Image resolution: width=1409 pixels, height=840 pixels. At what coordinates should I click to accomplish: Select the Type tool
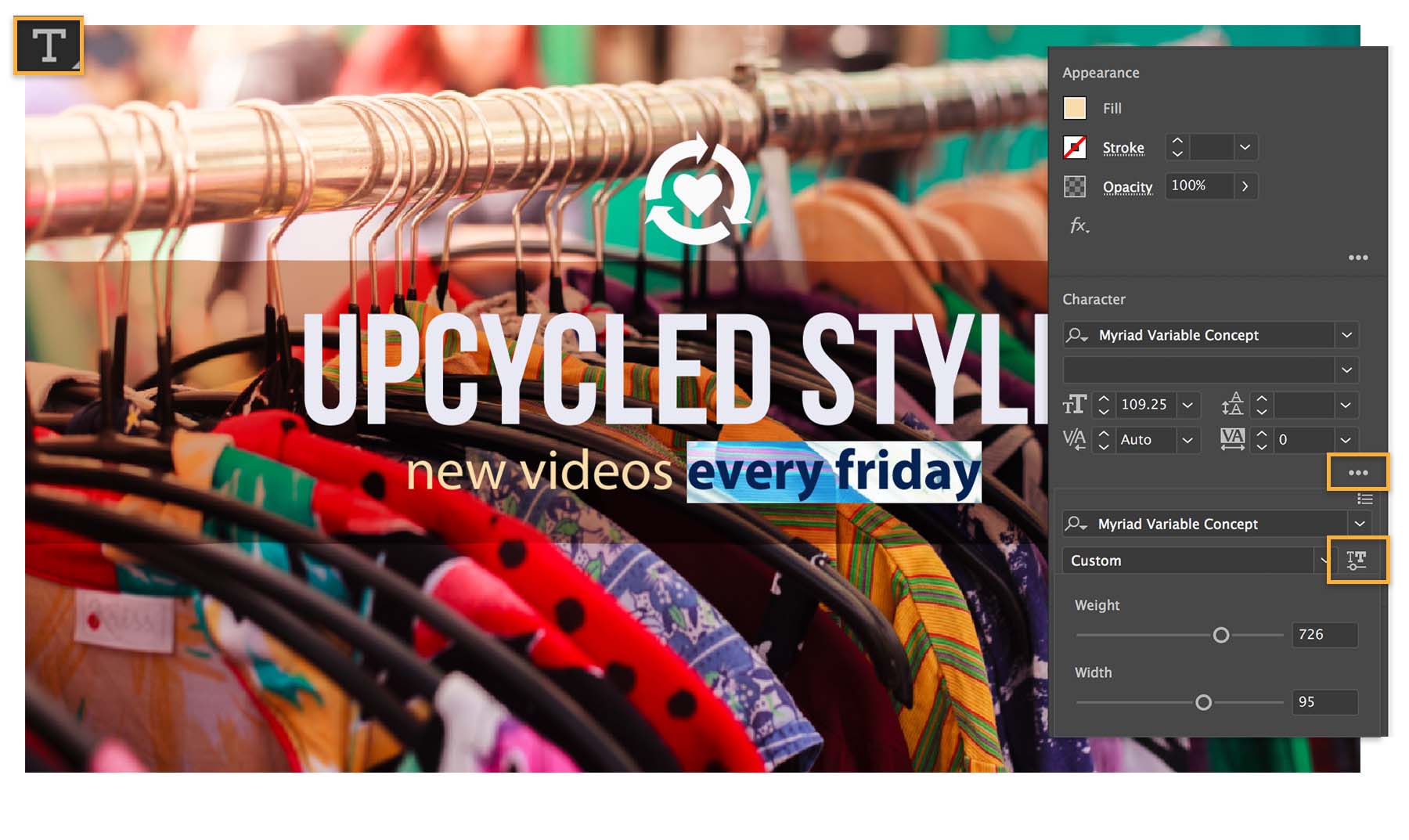(x=47, y=45)
